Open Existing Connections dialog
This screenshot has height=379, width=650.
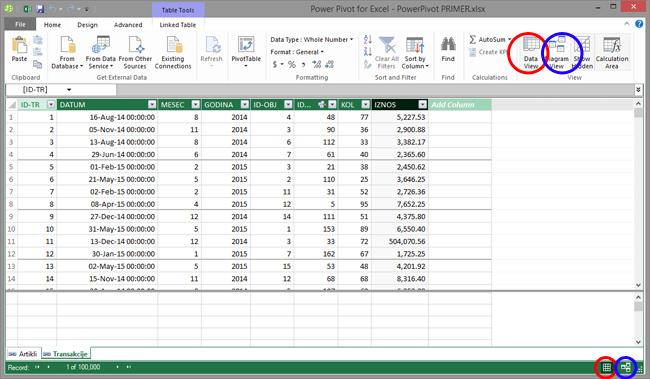(173, 53)
